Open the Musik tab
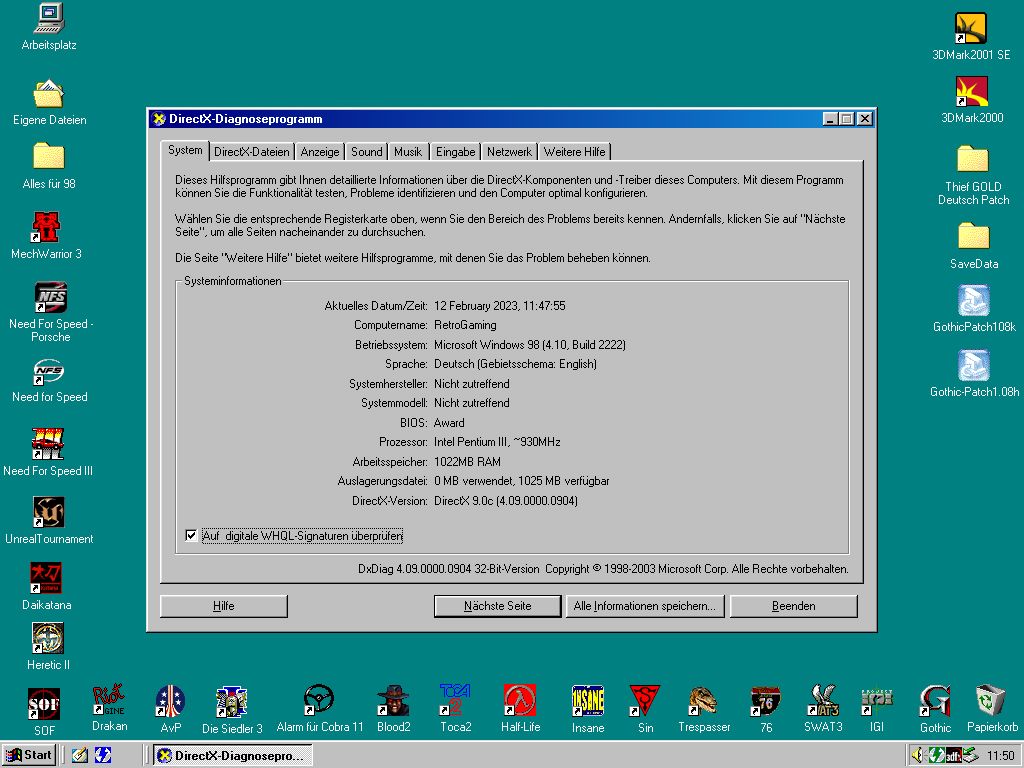The image size is (1024, 768). tap(408, 152)
